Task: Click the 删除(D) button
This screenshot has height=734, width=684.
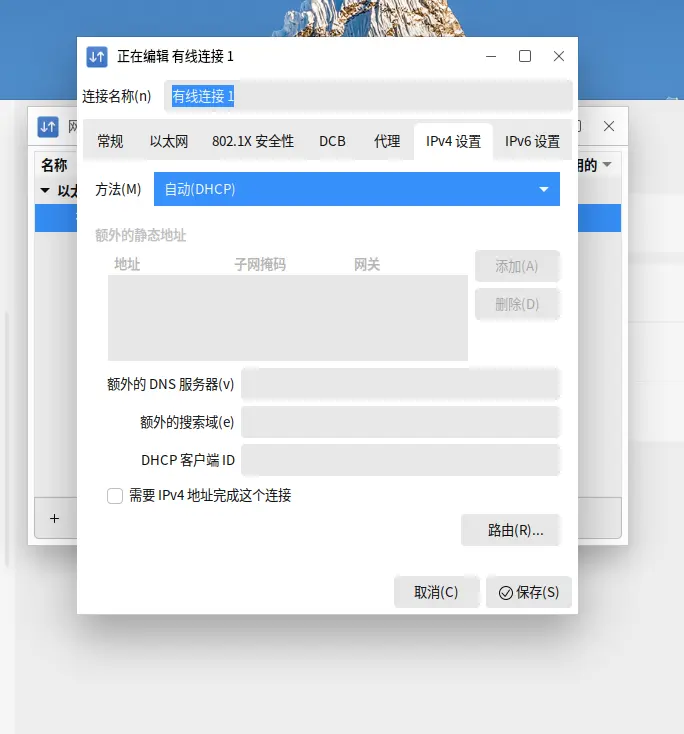Action: [517, 305]
